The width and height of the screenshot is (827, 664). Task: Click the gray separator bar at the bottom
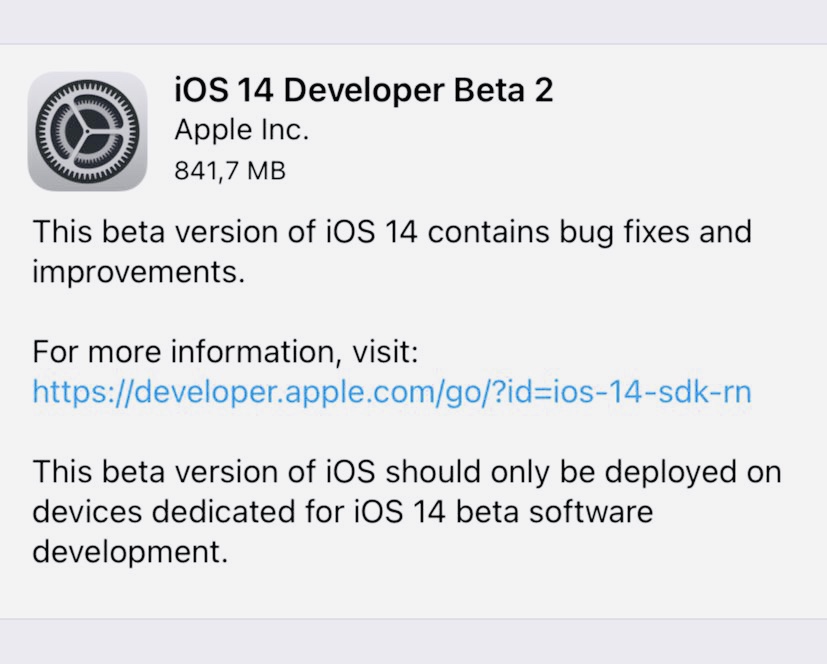(413, 641)
